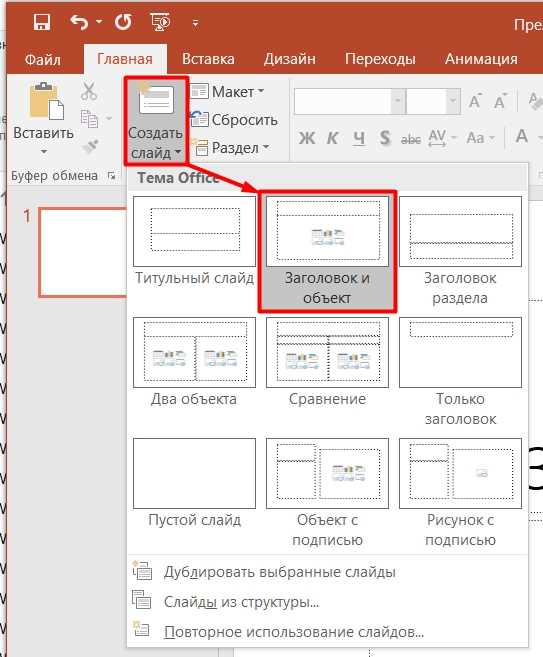The image size is (543, 657).
Task: Click the Redo/Repeat icon
Action: point(123,22)
